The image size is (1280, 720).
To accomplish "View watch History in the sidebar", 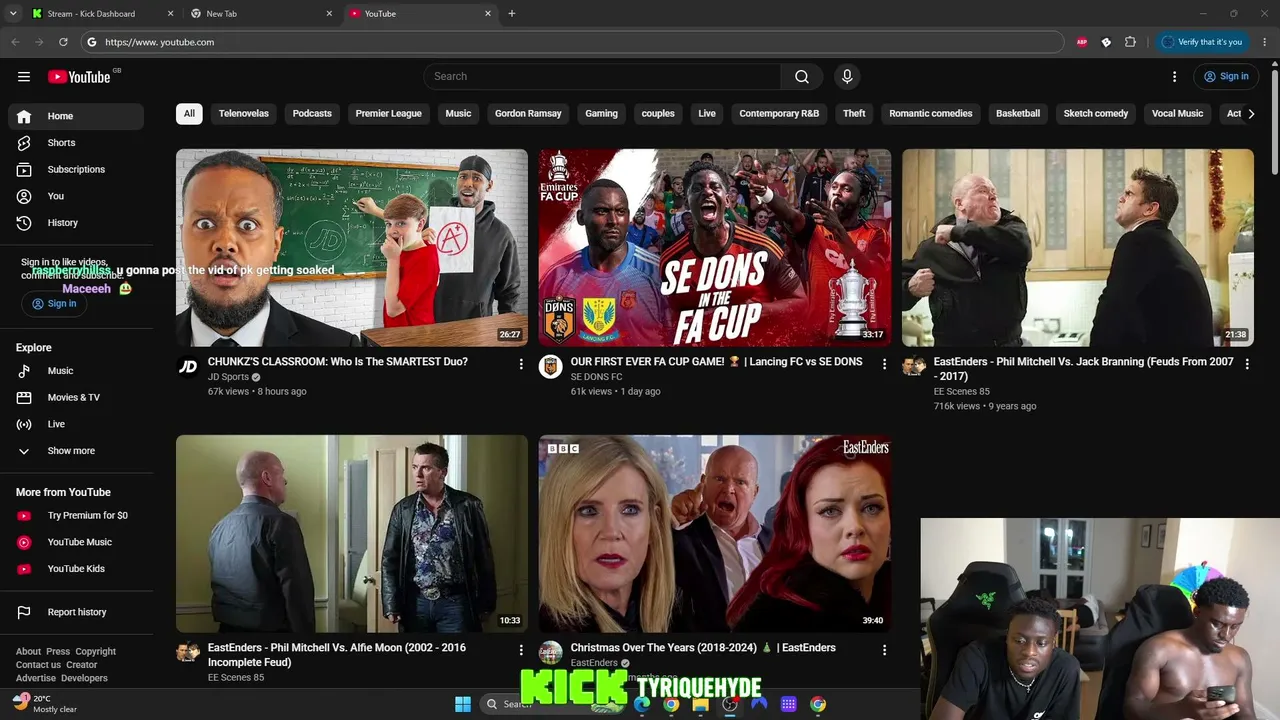I will (76, 223).
